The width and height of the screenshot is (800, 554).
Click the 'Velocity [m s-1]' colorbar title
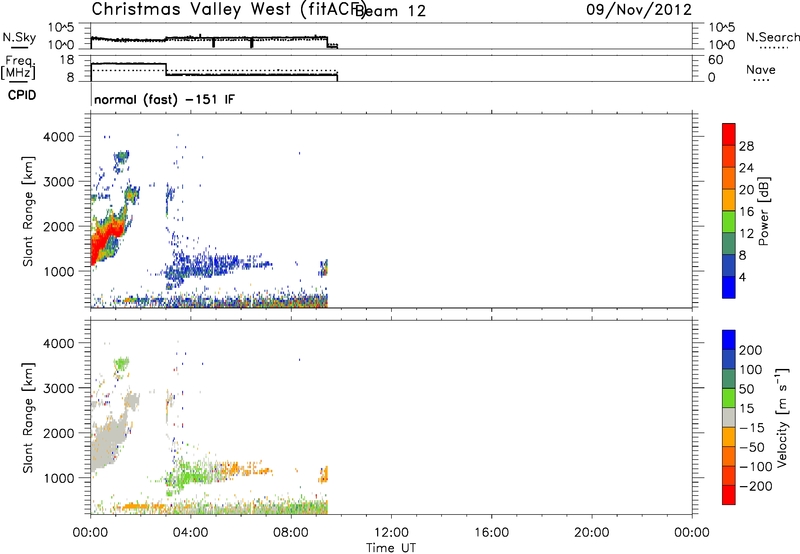[782, 417]
